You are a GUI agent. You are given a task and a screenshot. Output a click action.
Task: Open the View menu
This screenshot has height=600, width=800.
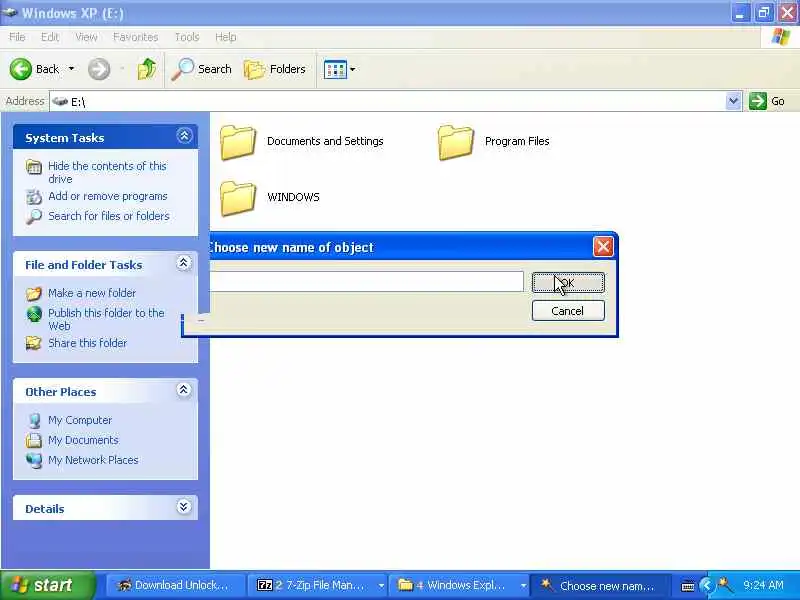point(86,37)
